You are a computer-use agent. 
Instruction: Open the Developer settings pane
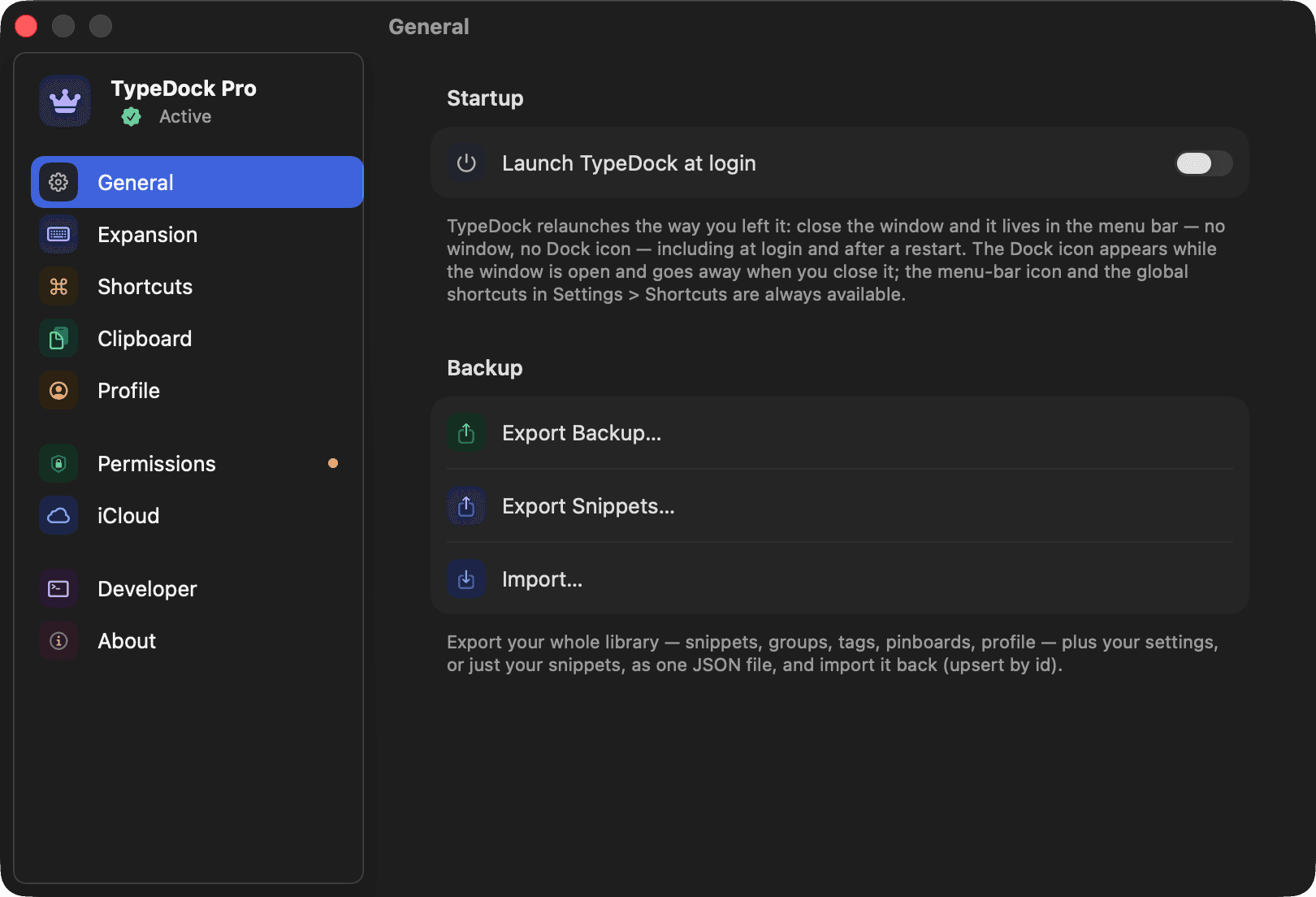point(197,588)
